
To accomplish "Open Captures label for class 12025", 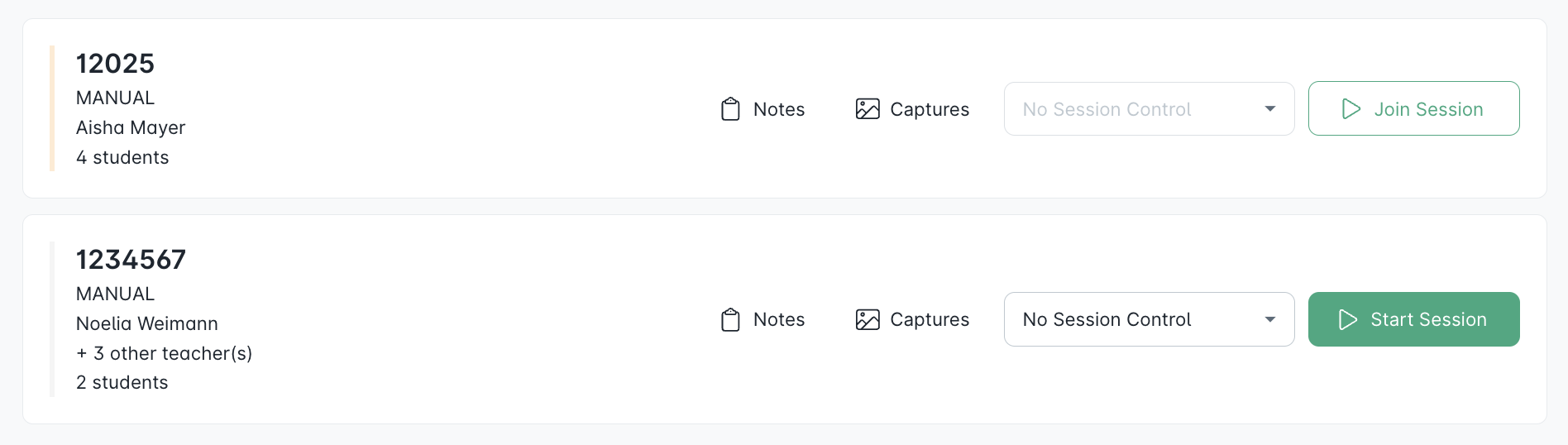I will [930, 109].
